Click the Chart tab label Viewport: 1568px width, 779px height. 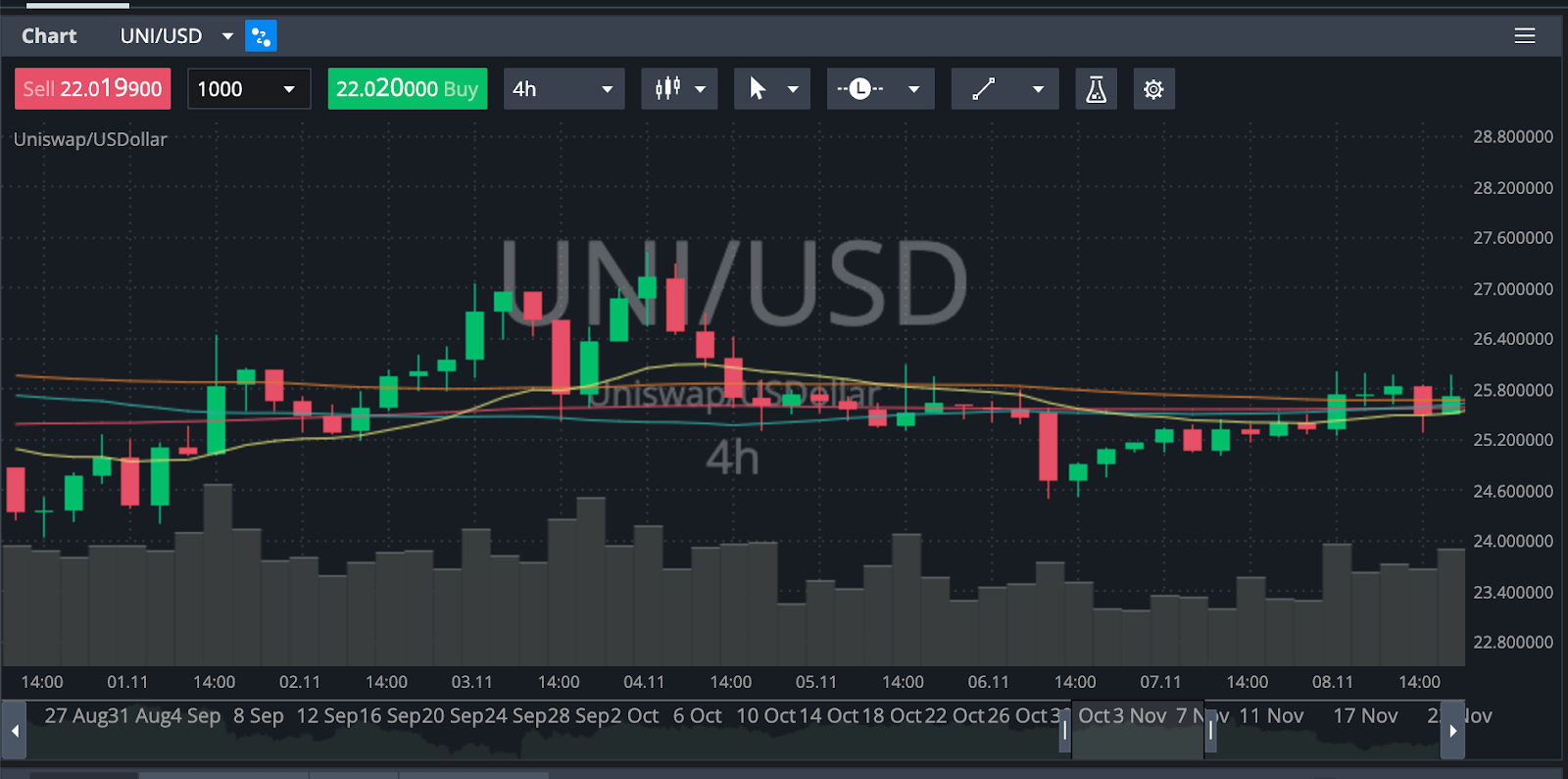click(x=49, y=36)
